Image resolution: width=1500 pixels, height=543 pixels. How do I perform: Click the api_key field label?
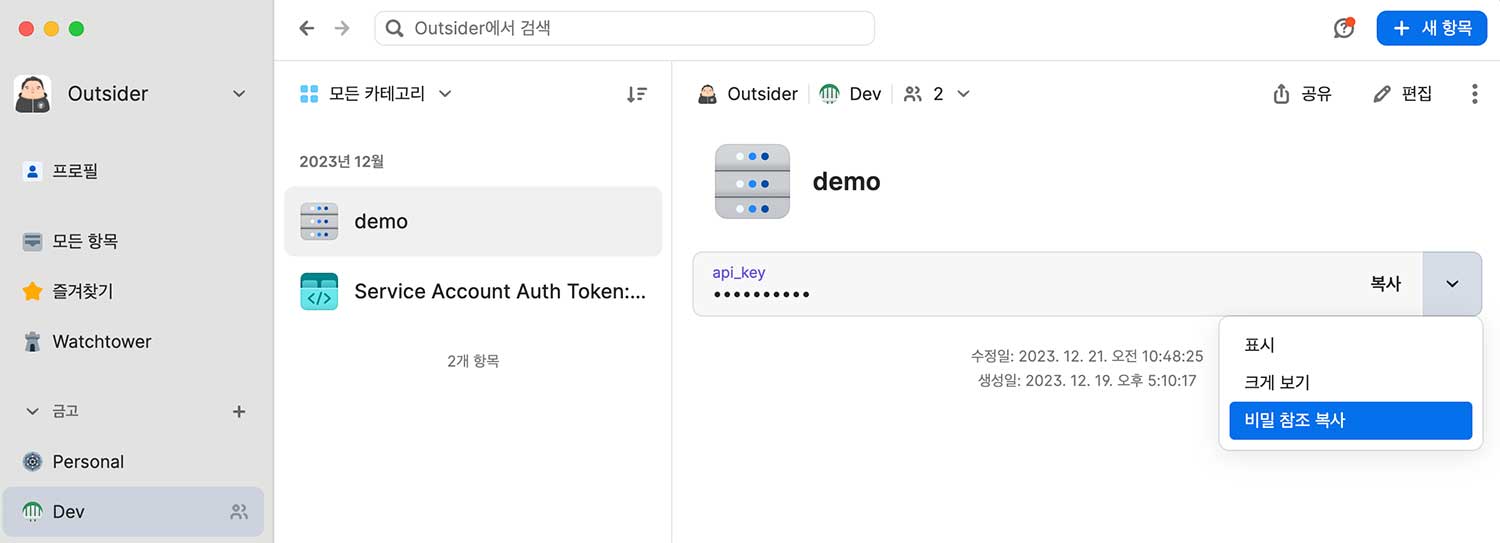tap(738, 272)
